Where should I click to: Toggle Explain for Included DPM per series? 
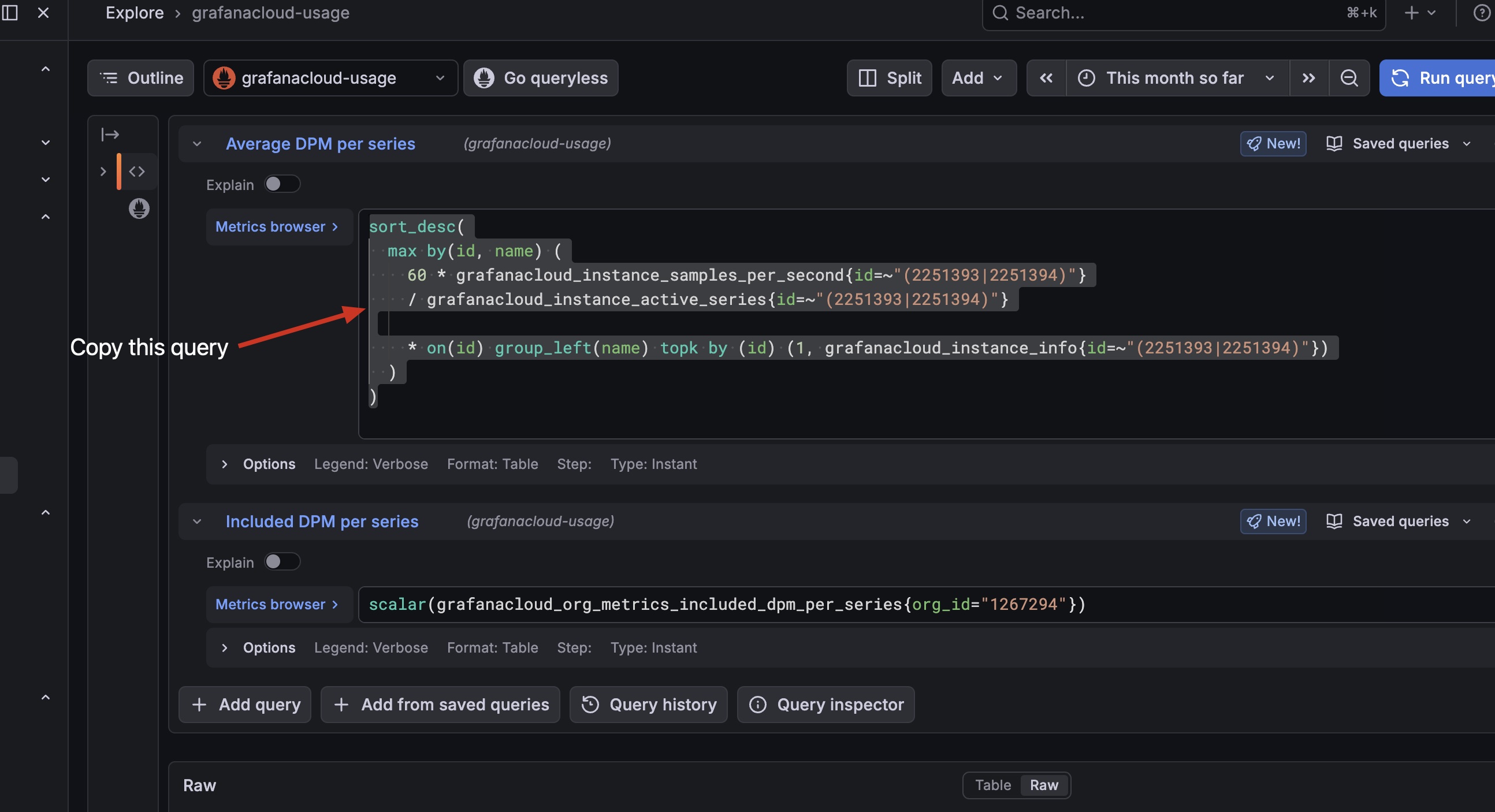(282, 561)
